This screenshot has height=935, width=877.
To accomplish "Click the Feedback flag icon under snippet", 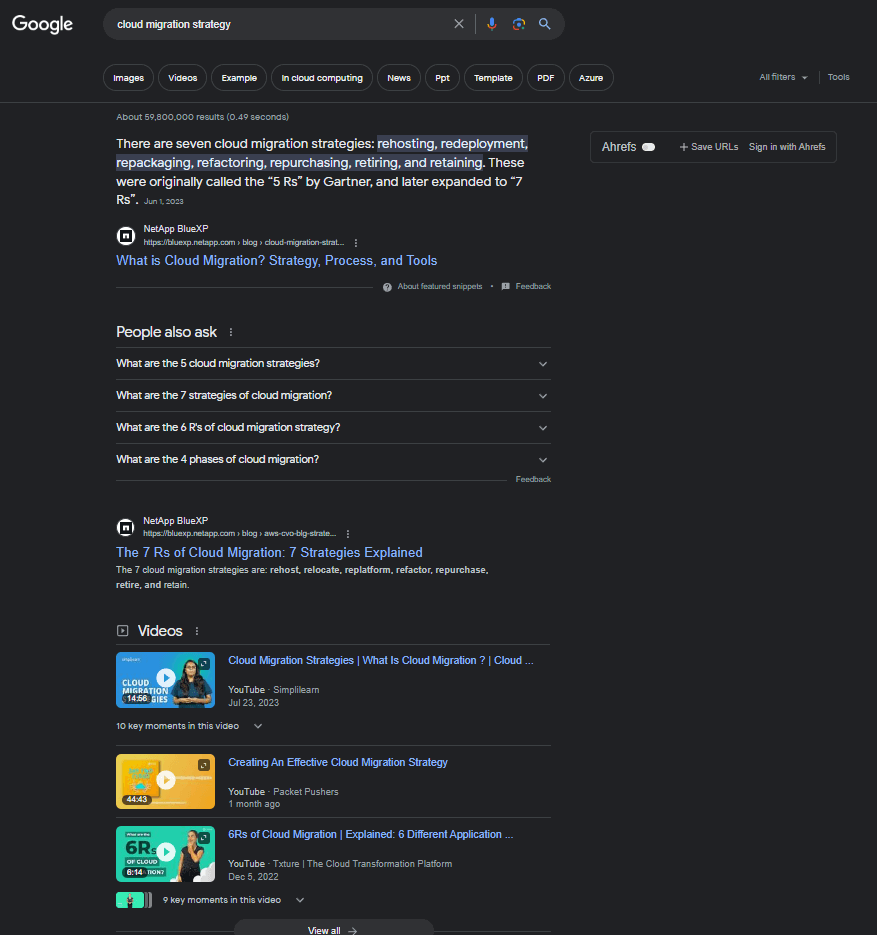I will tap(506, 286).
